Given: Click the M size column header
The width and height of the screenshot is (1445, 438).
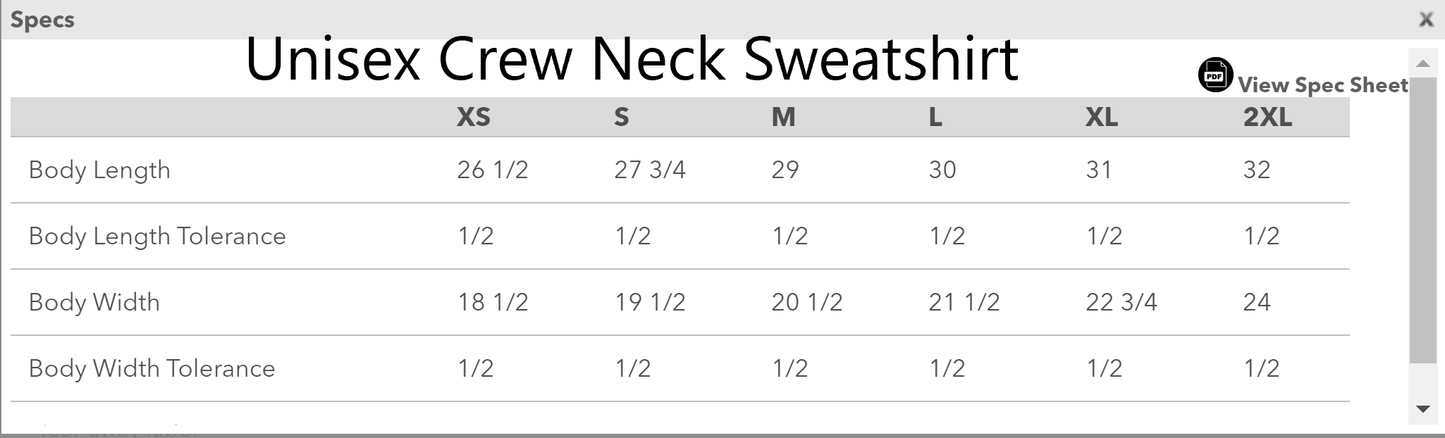Looking at the screenshot, I should coord(784,118).
